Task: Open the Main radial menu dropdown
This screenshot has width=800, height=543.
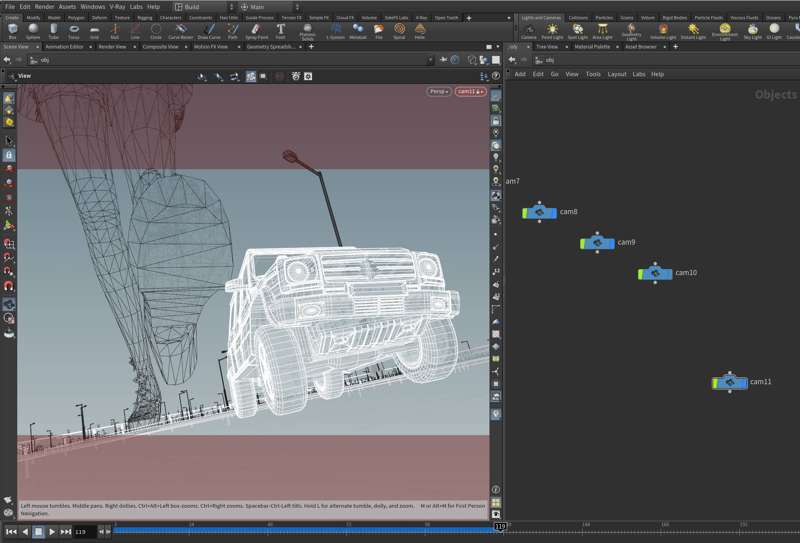Action: tap(269, 7)
